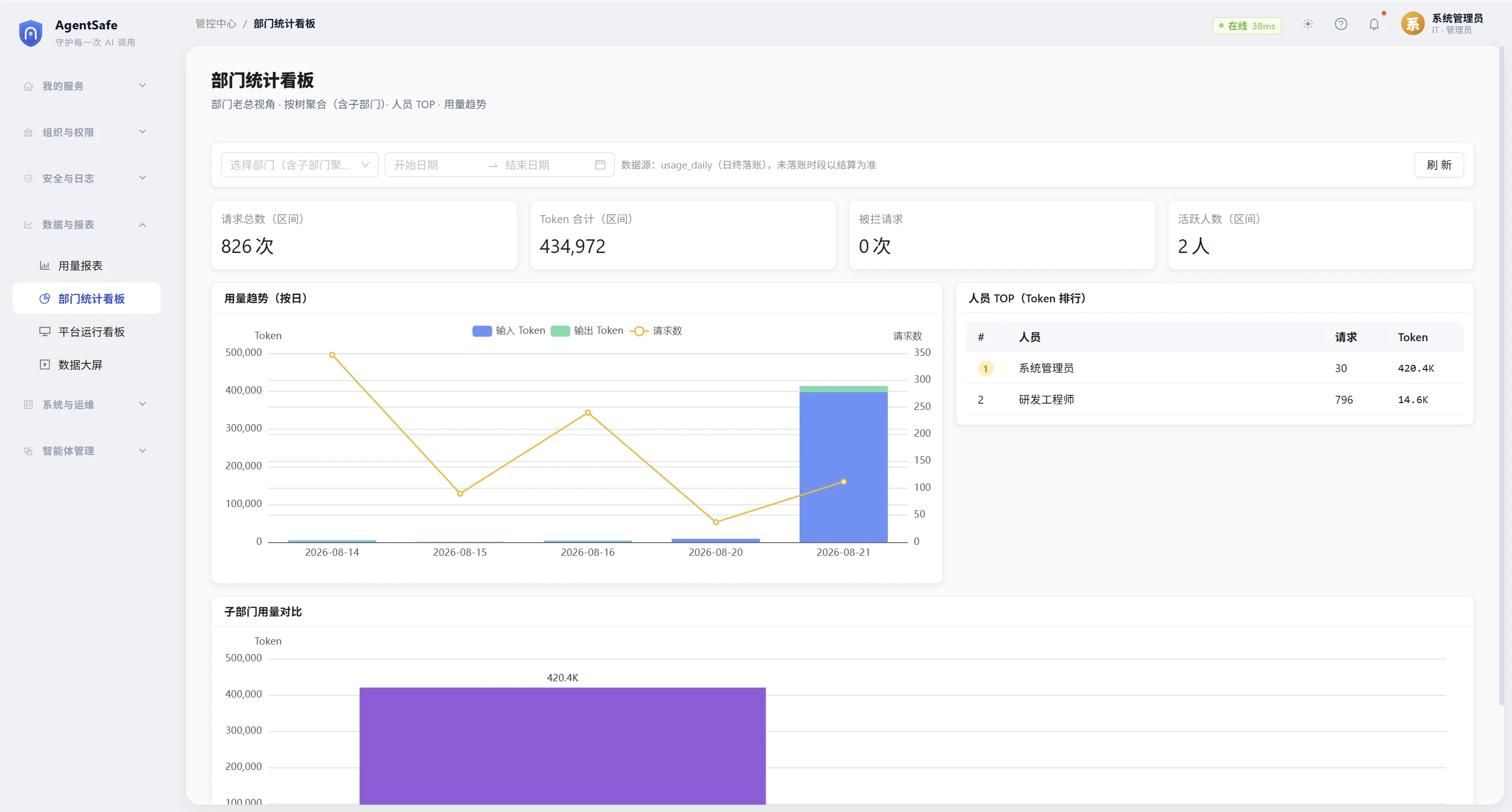Select 部门统计看板 menu item
Image resolution: width=1512 pixels, height=812 pixels.
click(86, 299)
